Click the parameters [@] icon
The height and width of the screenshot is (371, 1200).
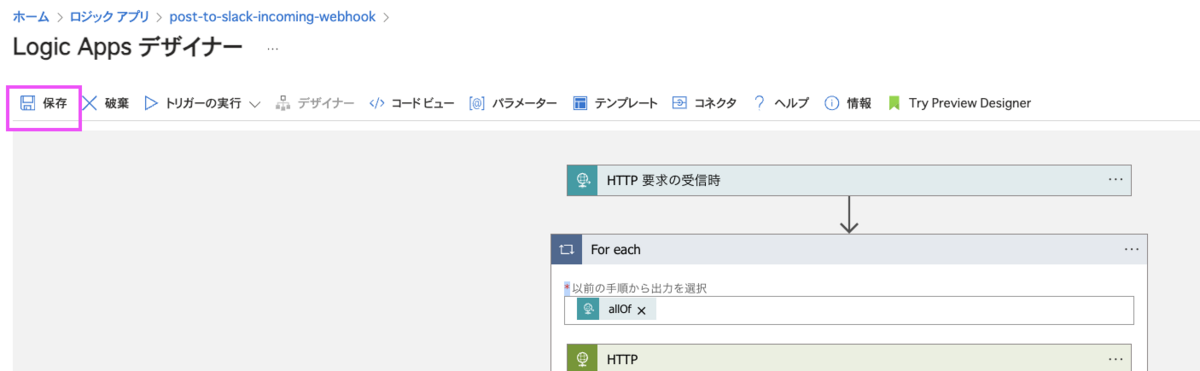coord(477,103)
